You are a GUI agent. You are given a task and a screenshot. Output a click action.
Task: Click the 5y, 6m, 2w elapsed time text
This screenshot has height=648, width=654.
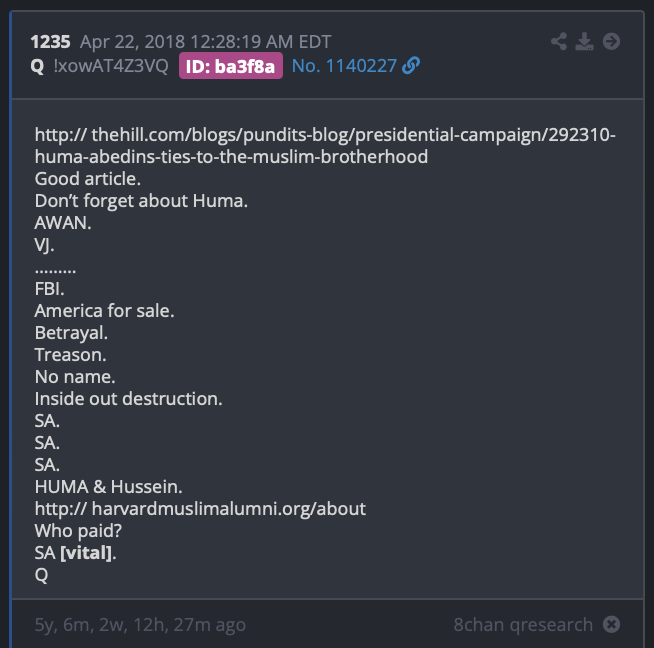140,625
